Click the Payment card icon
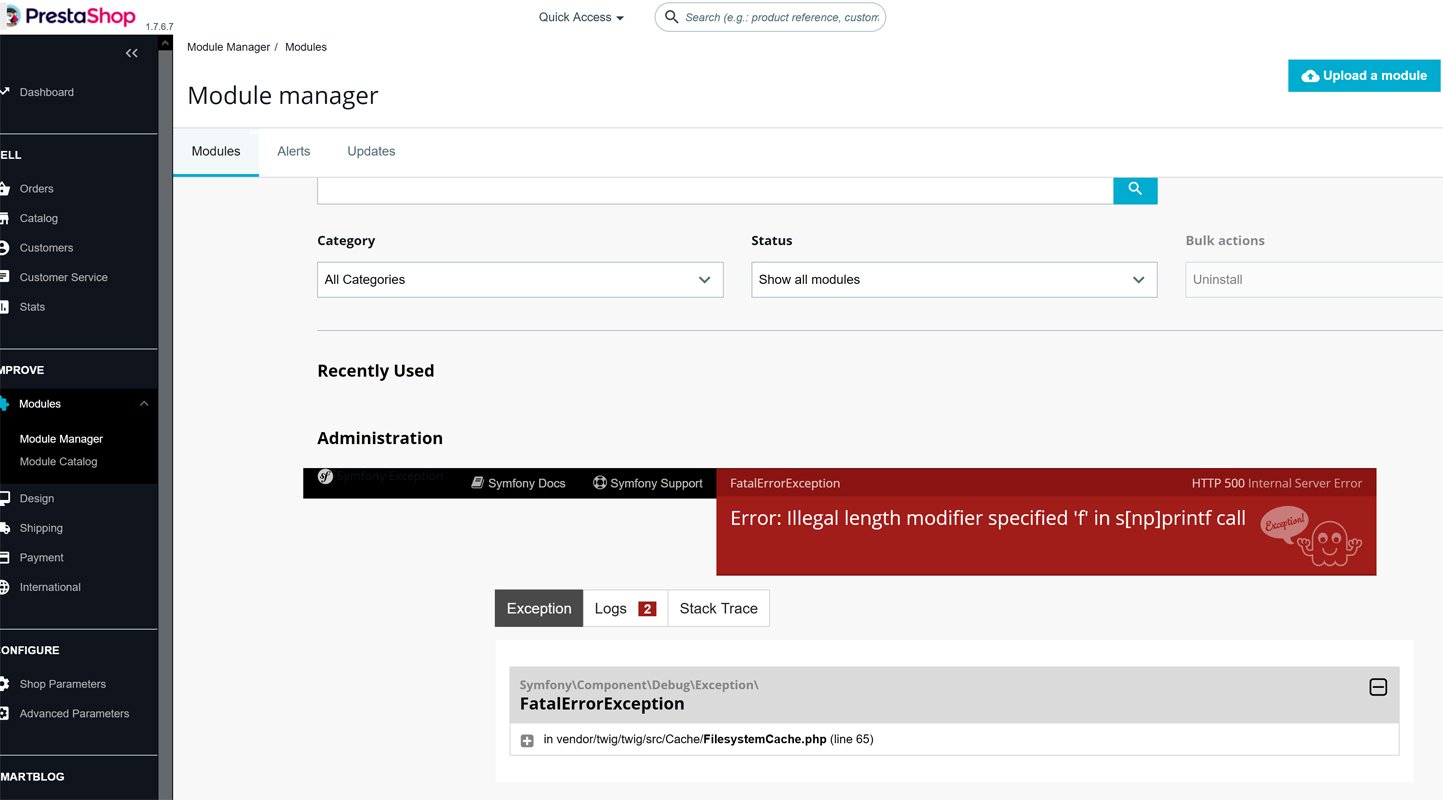The height and width of the screenshot is (800, 1443). 5,558
